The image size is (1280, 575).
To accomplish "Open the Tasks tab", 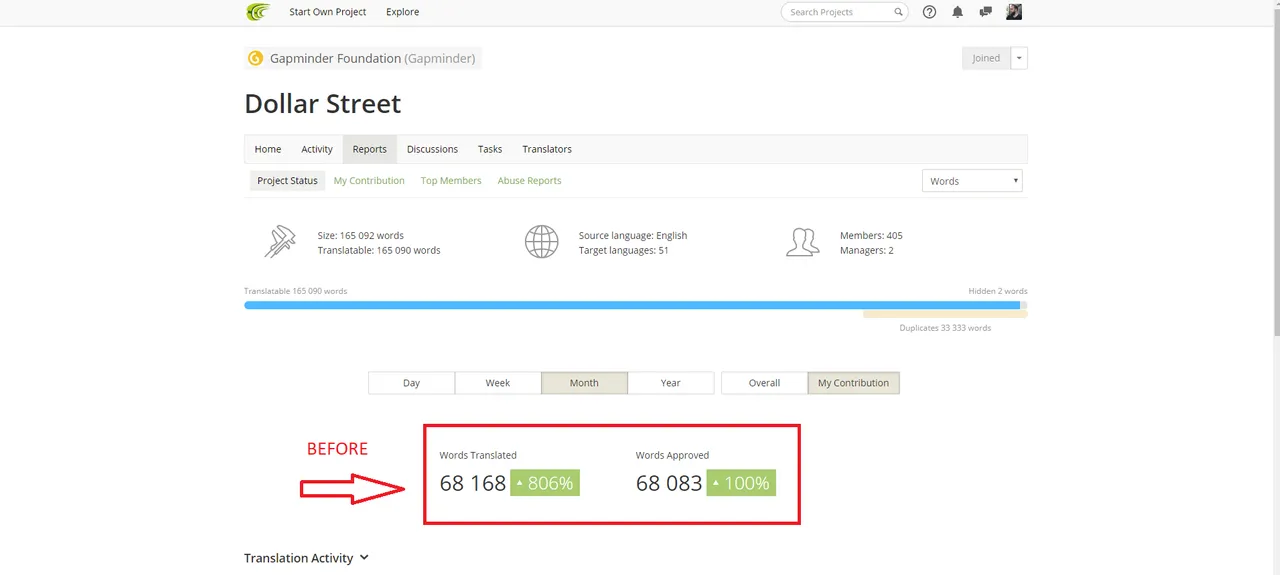I will [x=490, y=149].
